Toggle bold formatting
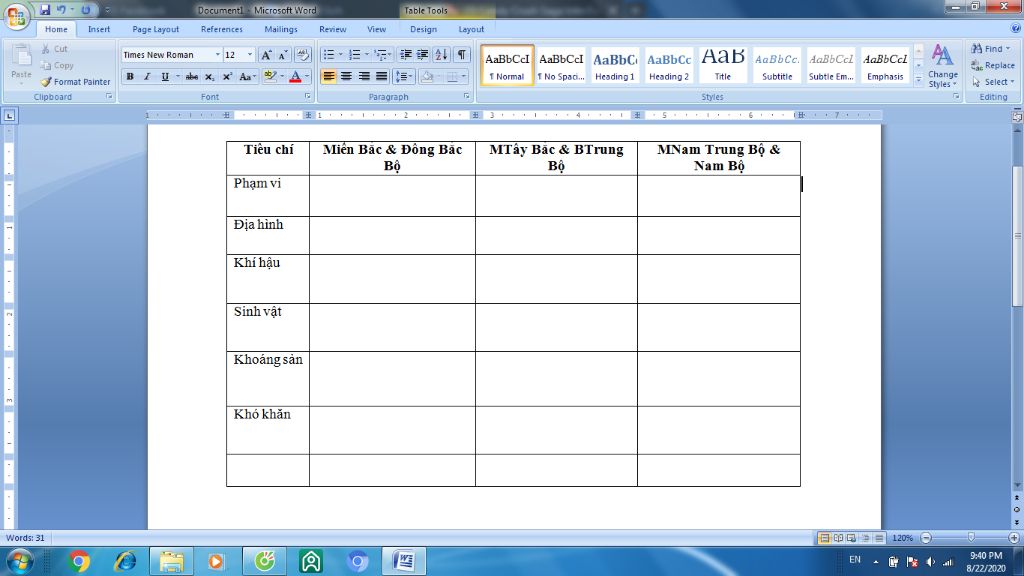 pos(130,76)
